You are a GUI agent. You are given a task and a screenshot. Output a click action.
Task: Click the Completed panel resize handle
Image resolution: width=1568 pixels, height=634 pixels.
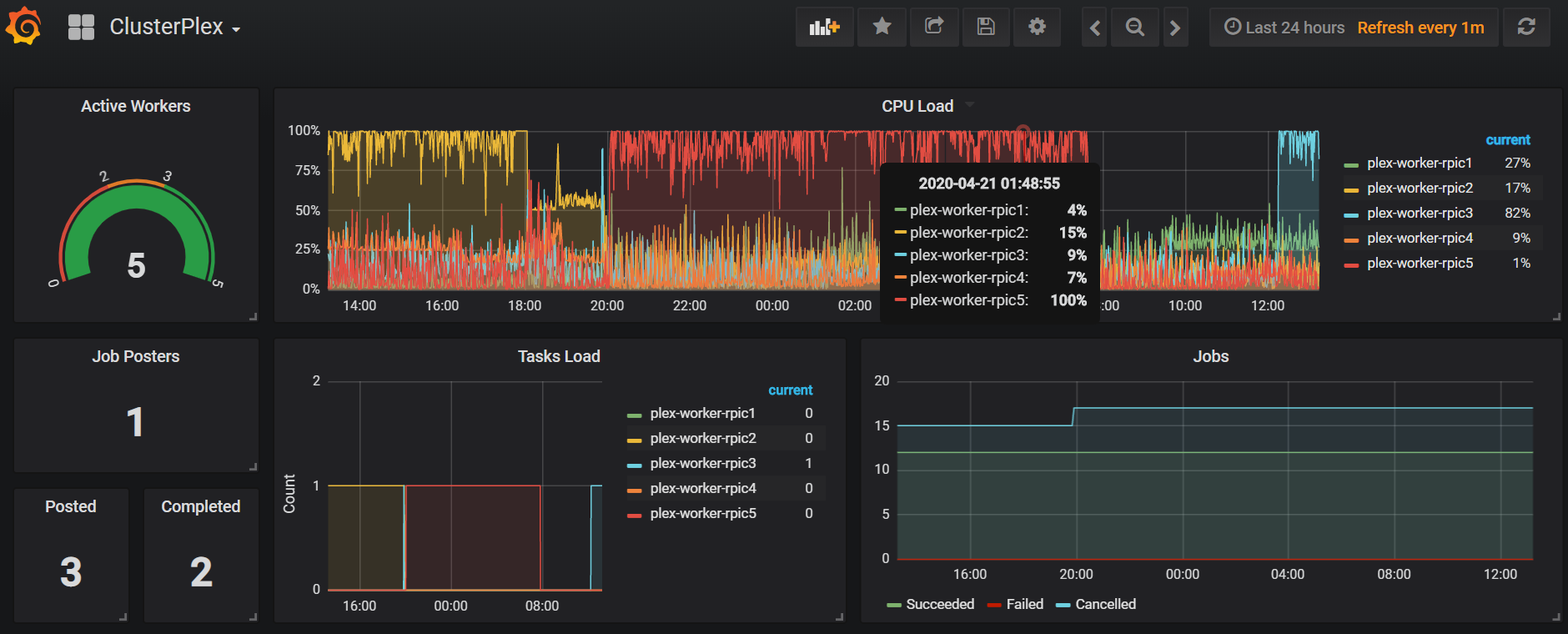click(253, 617)
